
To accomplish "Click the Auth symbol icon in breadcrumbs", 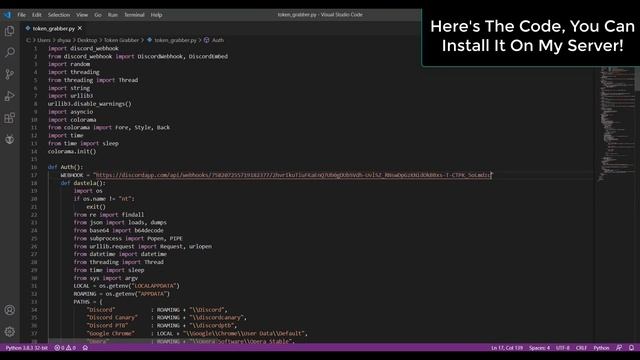I will click(x=207, y=40).
